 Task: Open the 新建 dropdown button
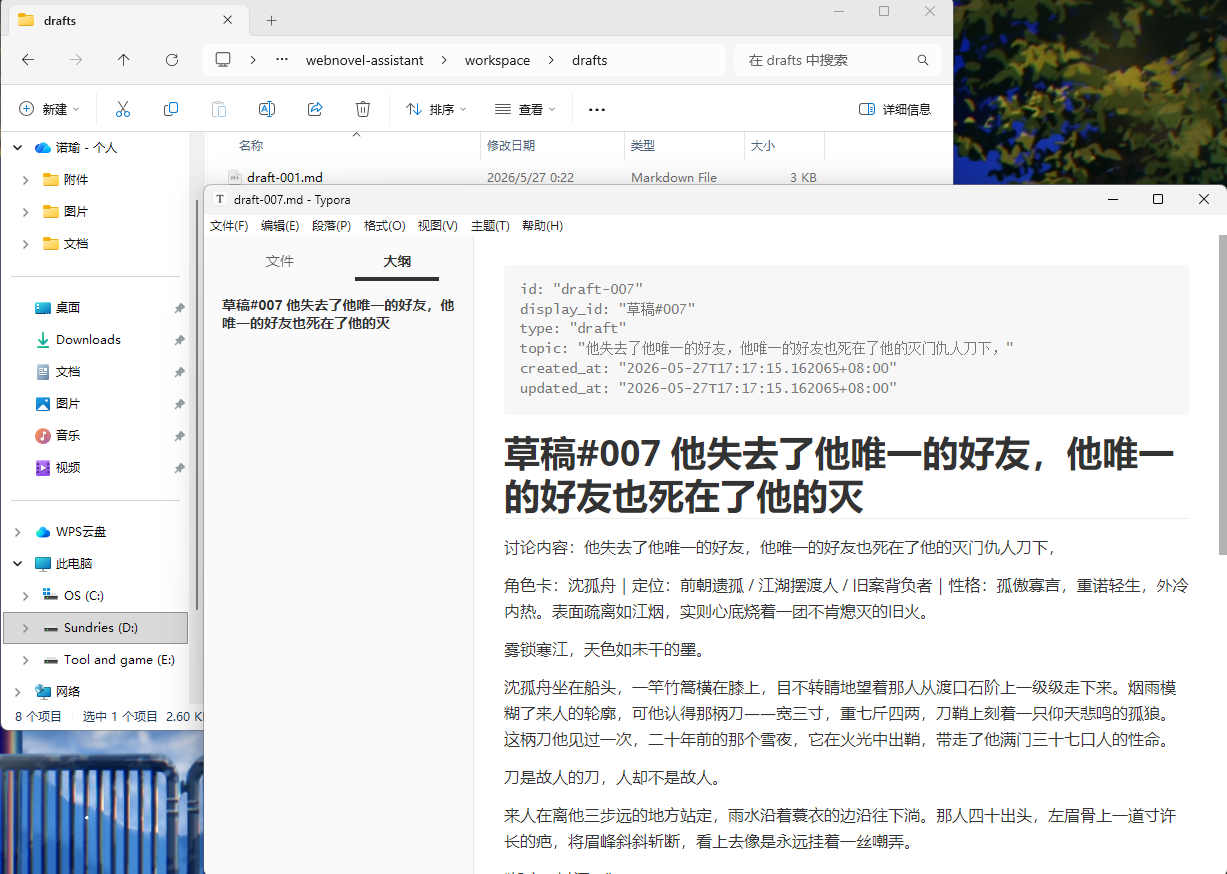(x=49, y=109)
